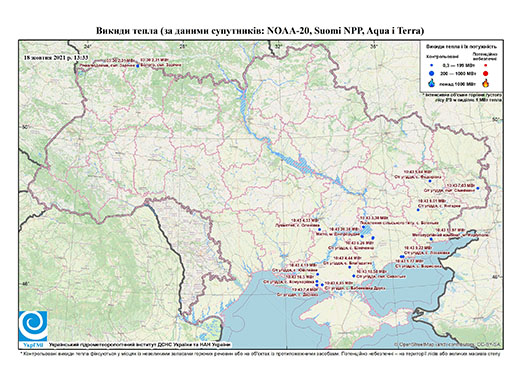The image size is (520, 368).
Task: Click the 24° longitude label on top edge
Action: click(x=88, y=47)
